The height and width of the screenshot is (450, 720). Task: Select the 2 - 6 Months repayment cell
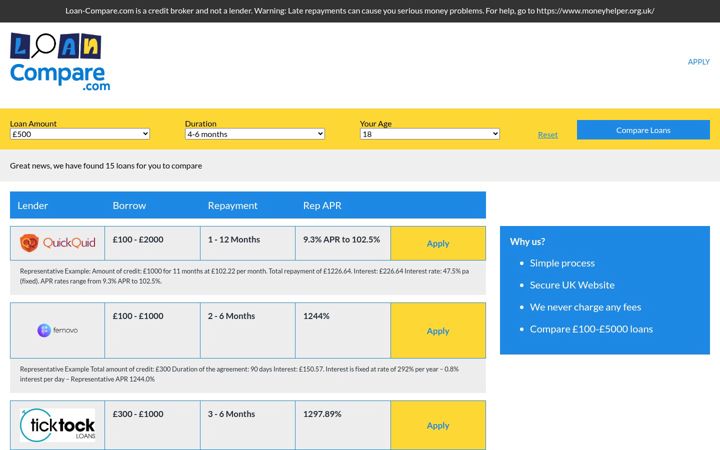248,331
